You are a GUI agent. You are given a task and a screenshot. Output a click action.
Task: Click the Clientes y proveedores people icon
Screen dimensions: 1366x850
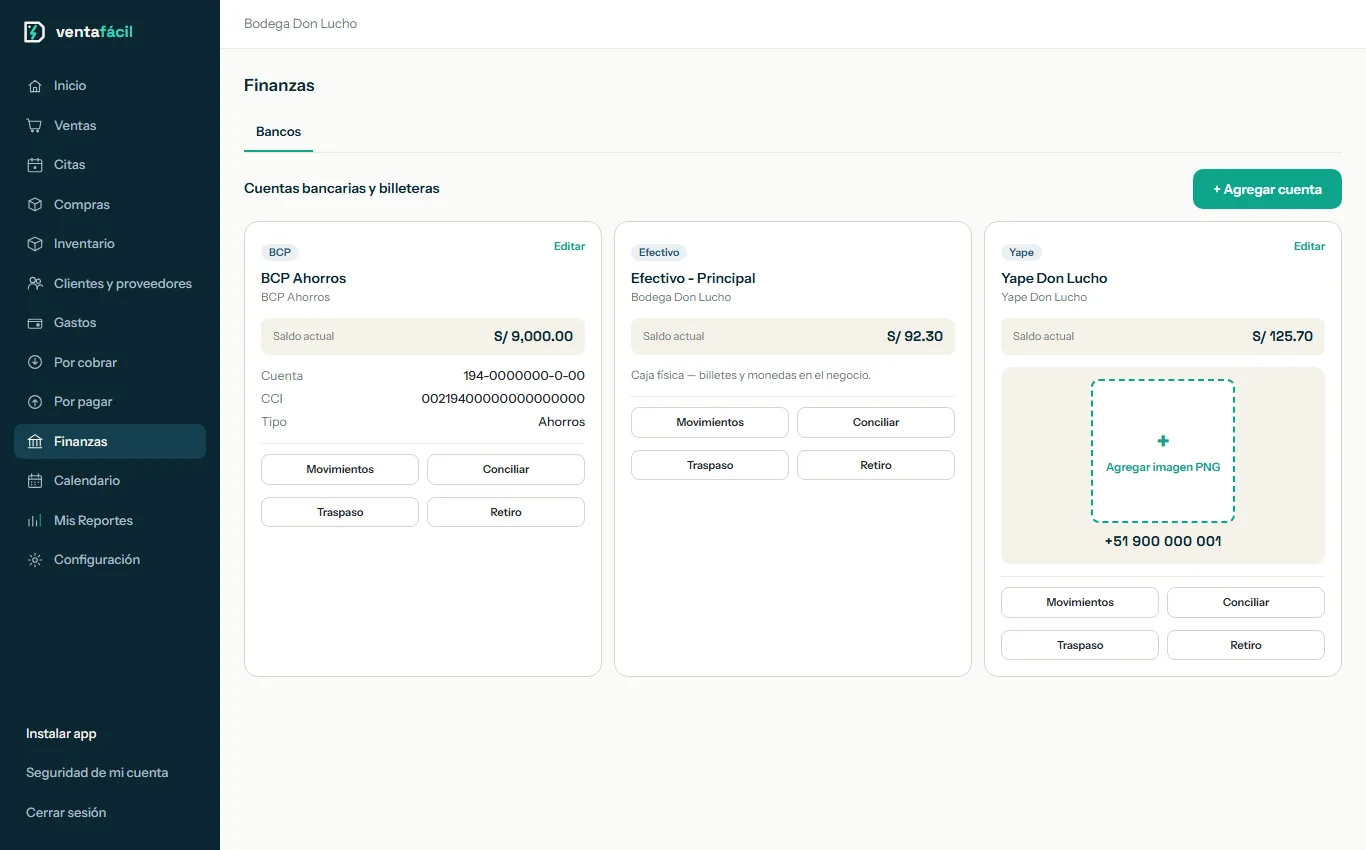(35, 284)
